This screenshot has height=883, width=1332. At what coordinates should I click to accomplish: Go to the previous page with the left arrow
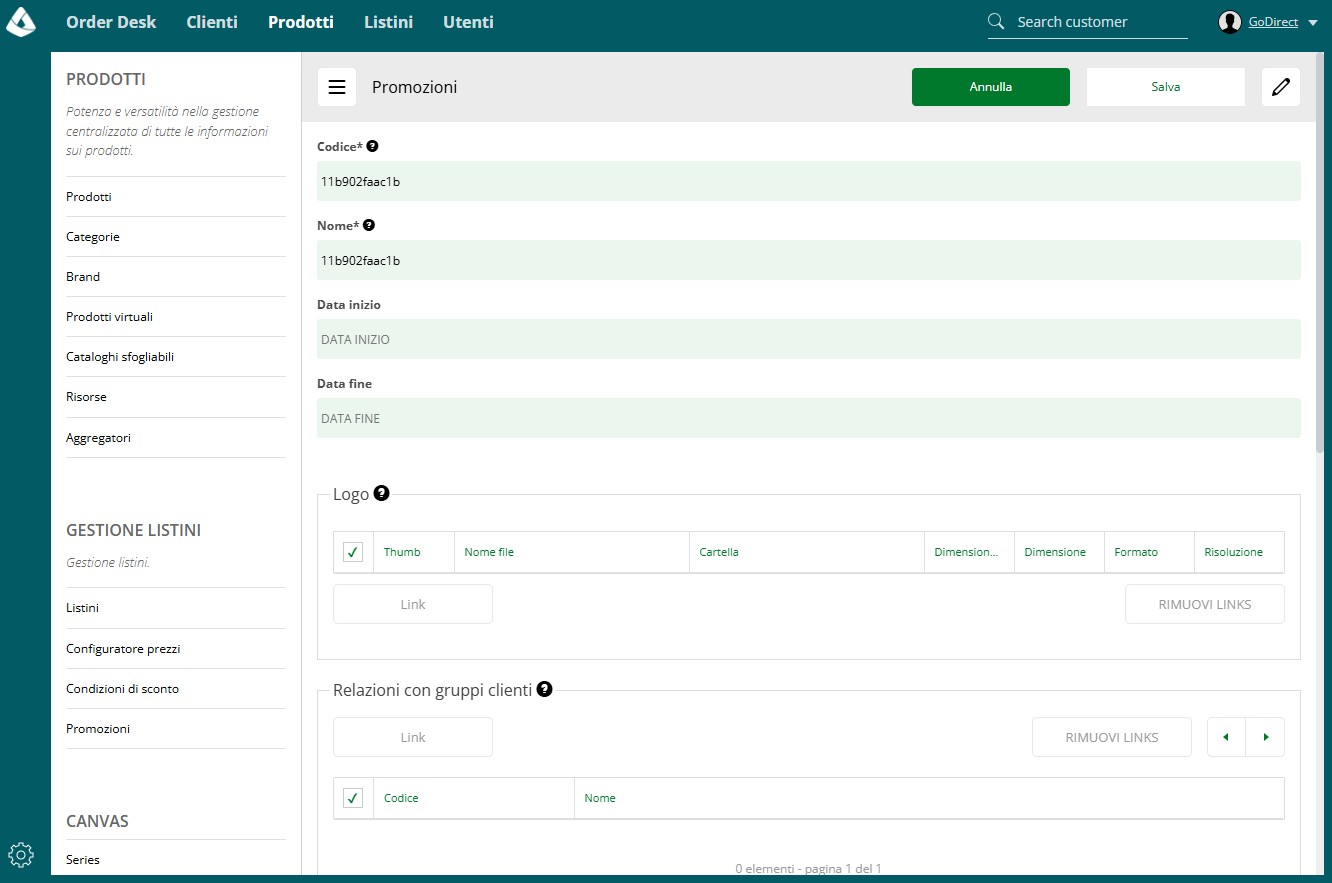point(1226,737)
